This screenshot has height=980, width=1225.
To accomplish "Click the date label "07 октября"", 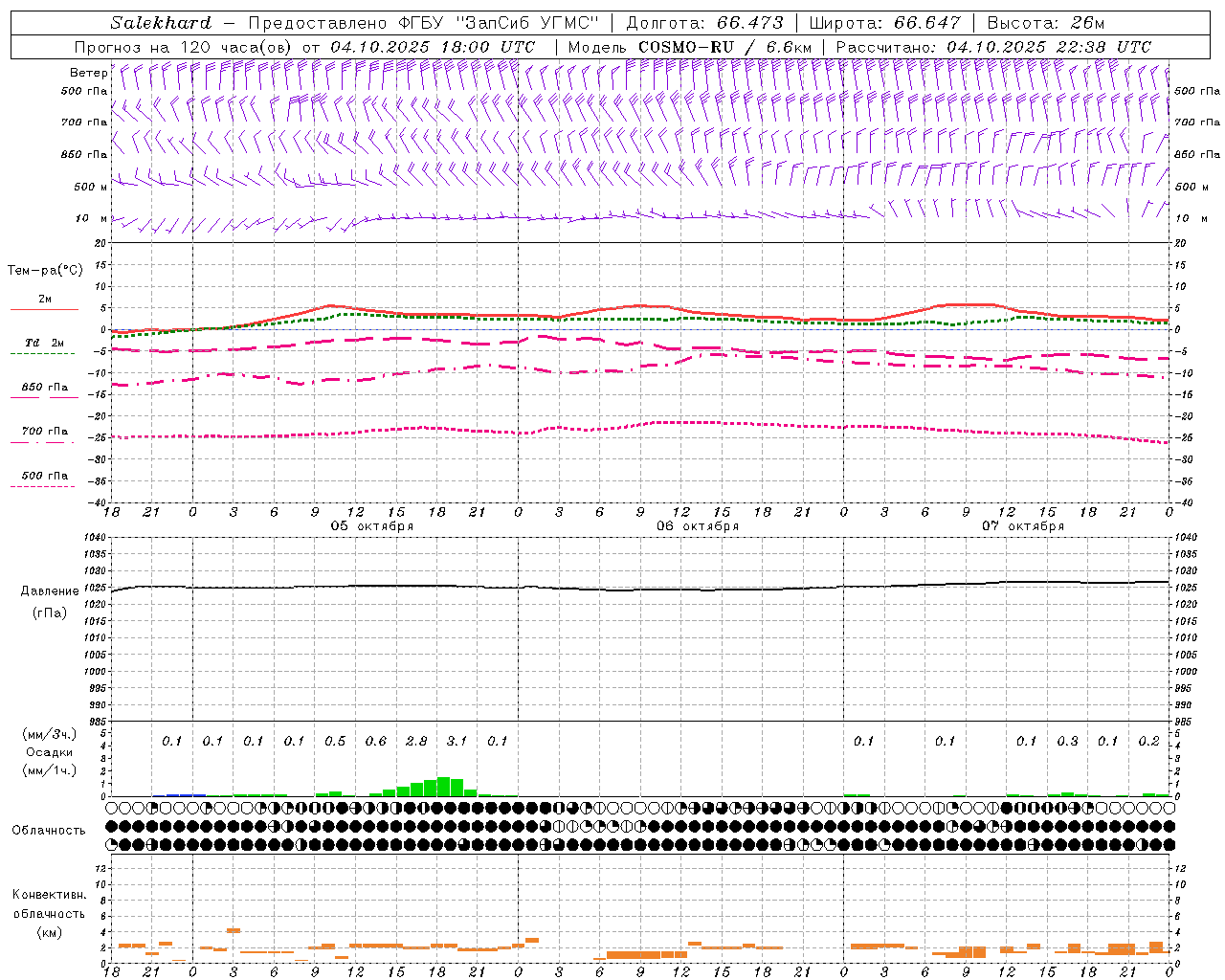I will (1023, 526).
